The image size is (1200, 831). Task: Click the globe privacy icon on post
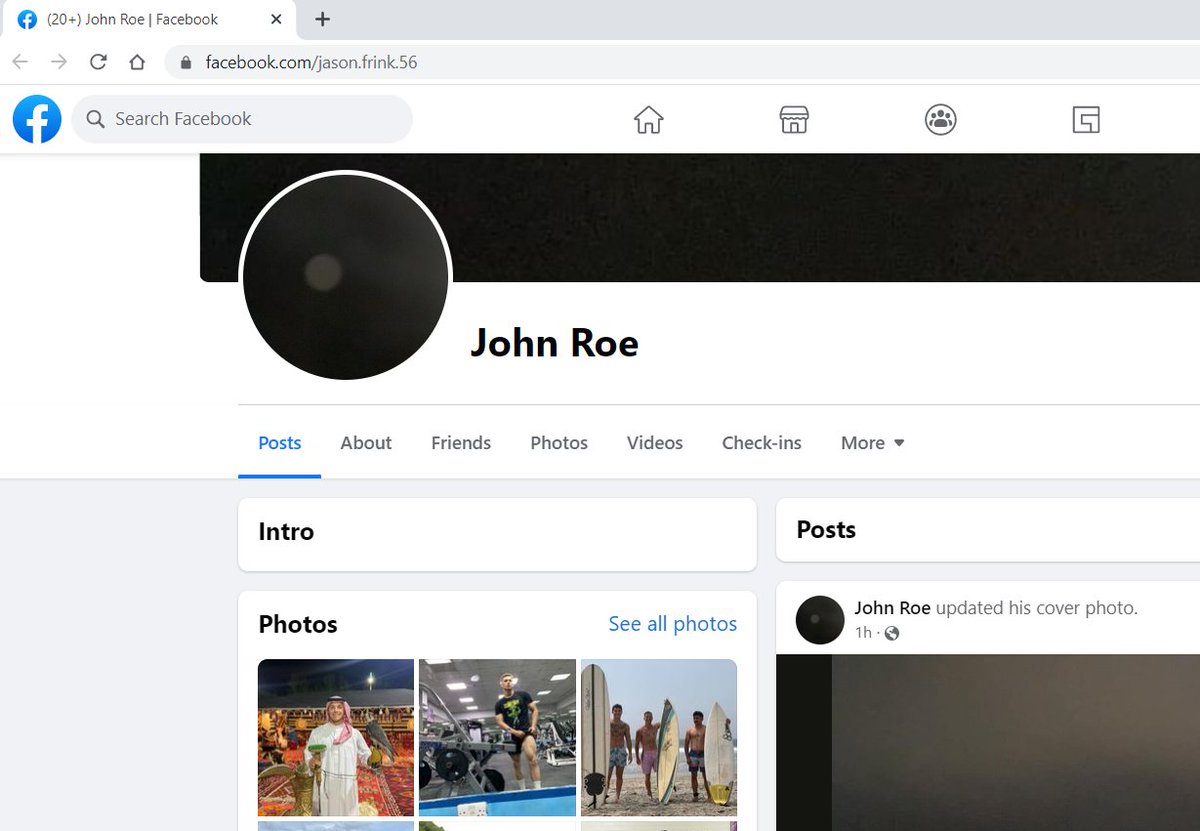892,633
